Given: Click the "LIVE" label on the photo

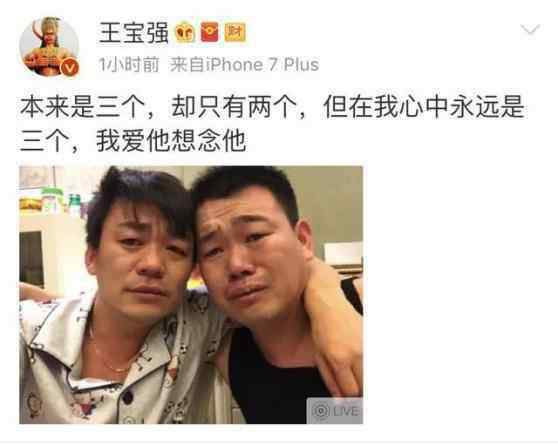Looking at the screenshot, I should (346, 411).
